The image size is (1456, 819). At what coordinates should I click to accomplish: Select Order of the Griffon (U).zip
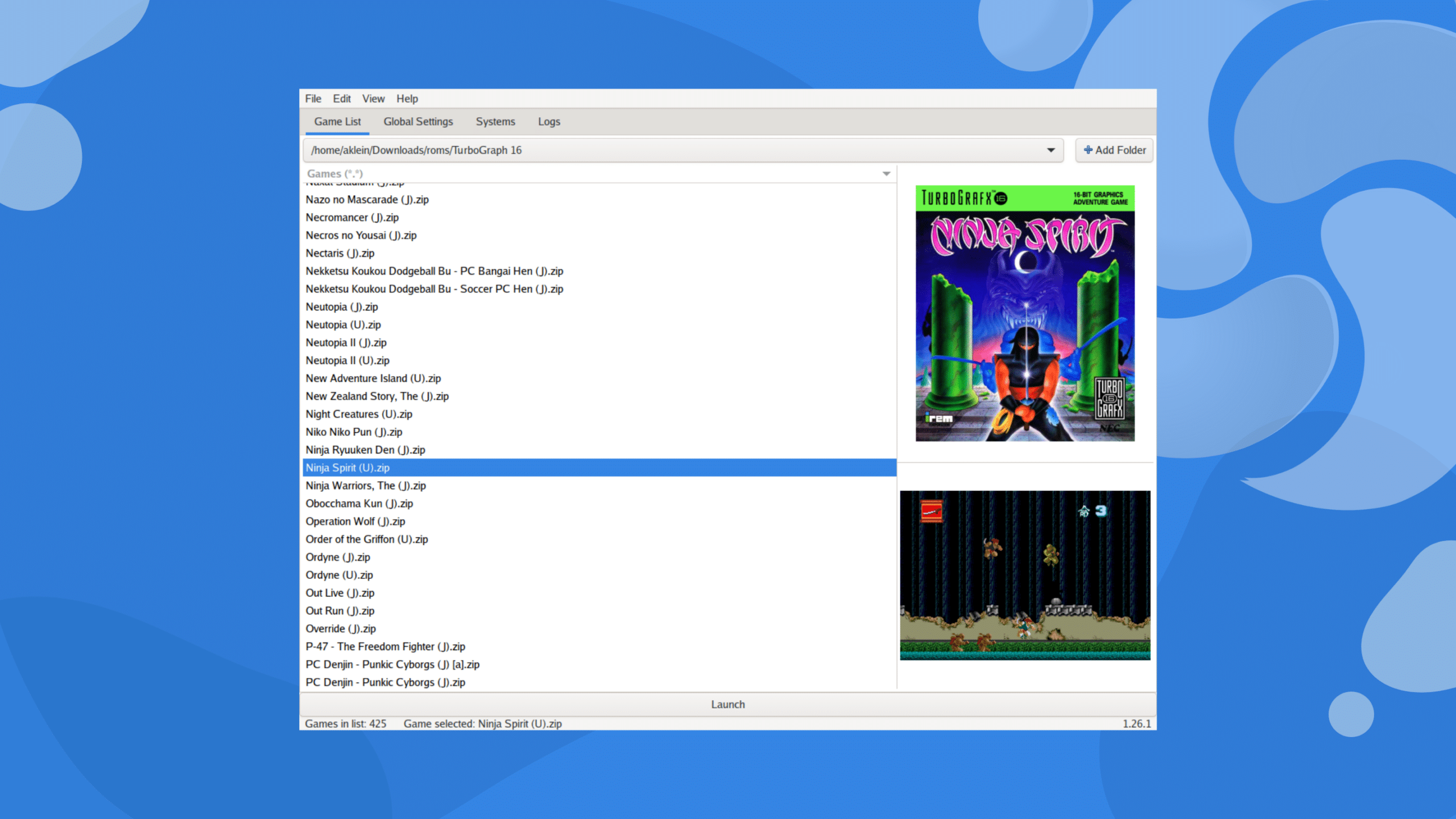pyautogui.click(x=599, y=539)
